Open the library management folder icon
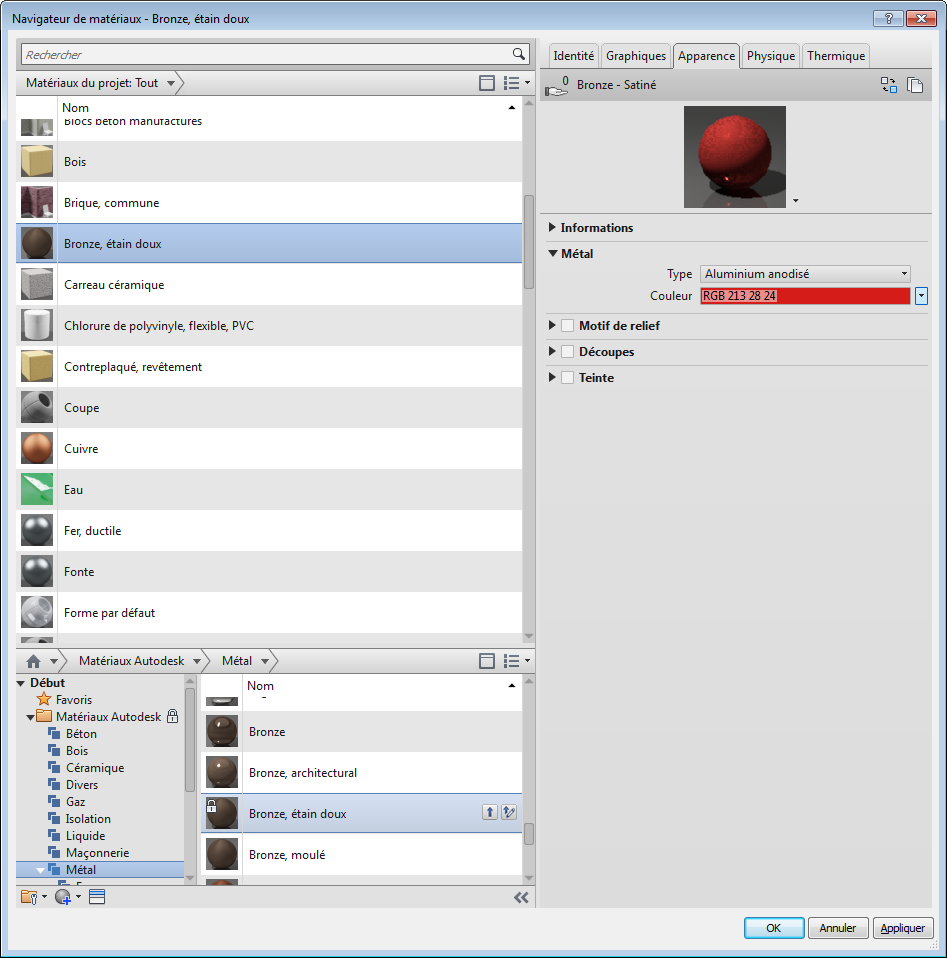The height and width of the screenshot is (958, 947). coord(33,897)
